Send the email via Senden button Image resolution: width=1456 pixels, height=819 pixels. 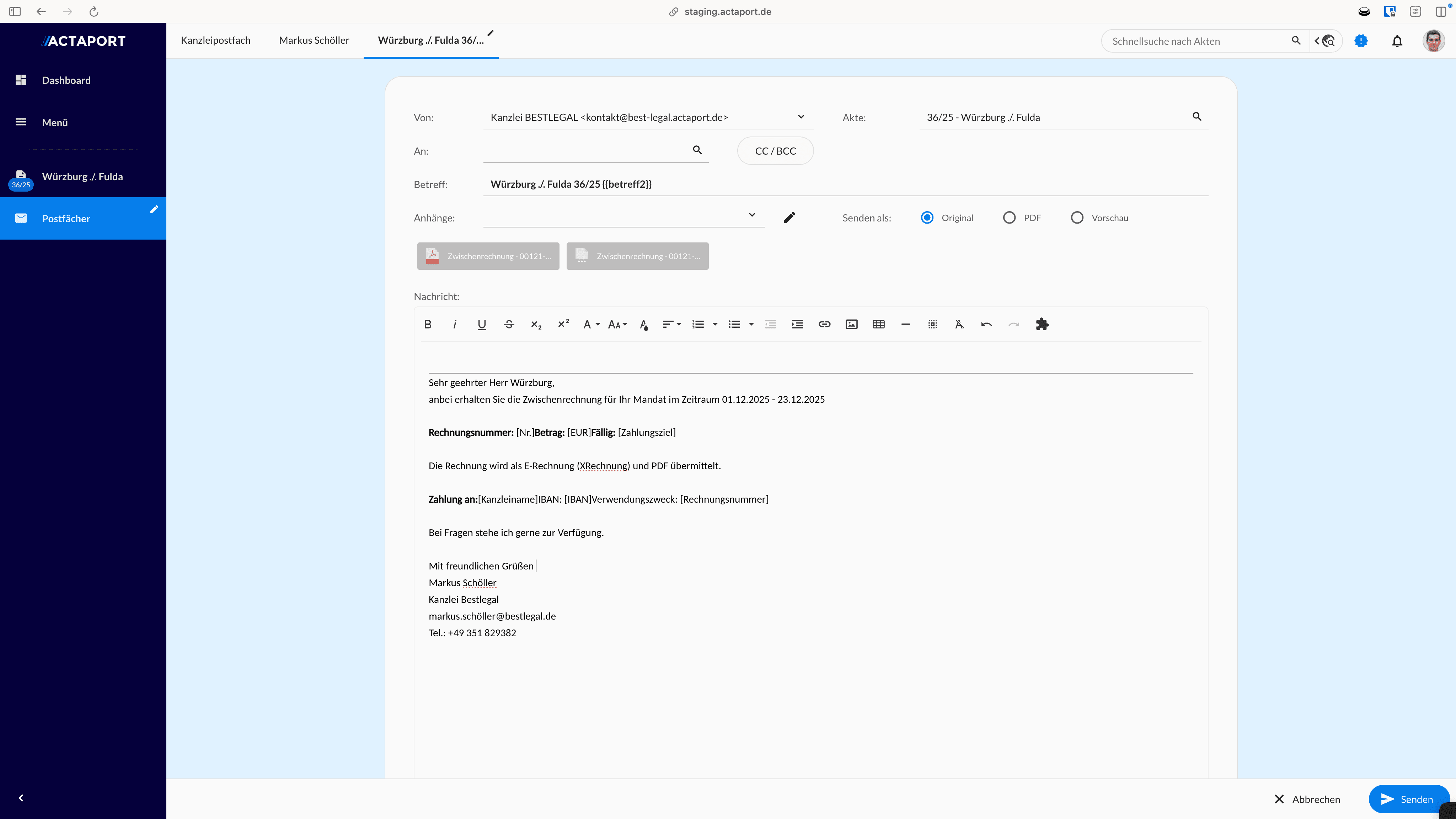pos(1409,799)
